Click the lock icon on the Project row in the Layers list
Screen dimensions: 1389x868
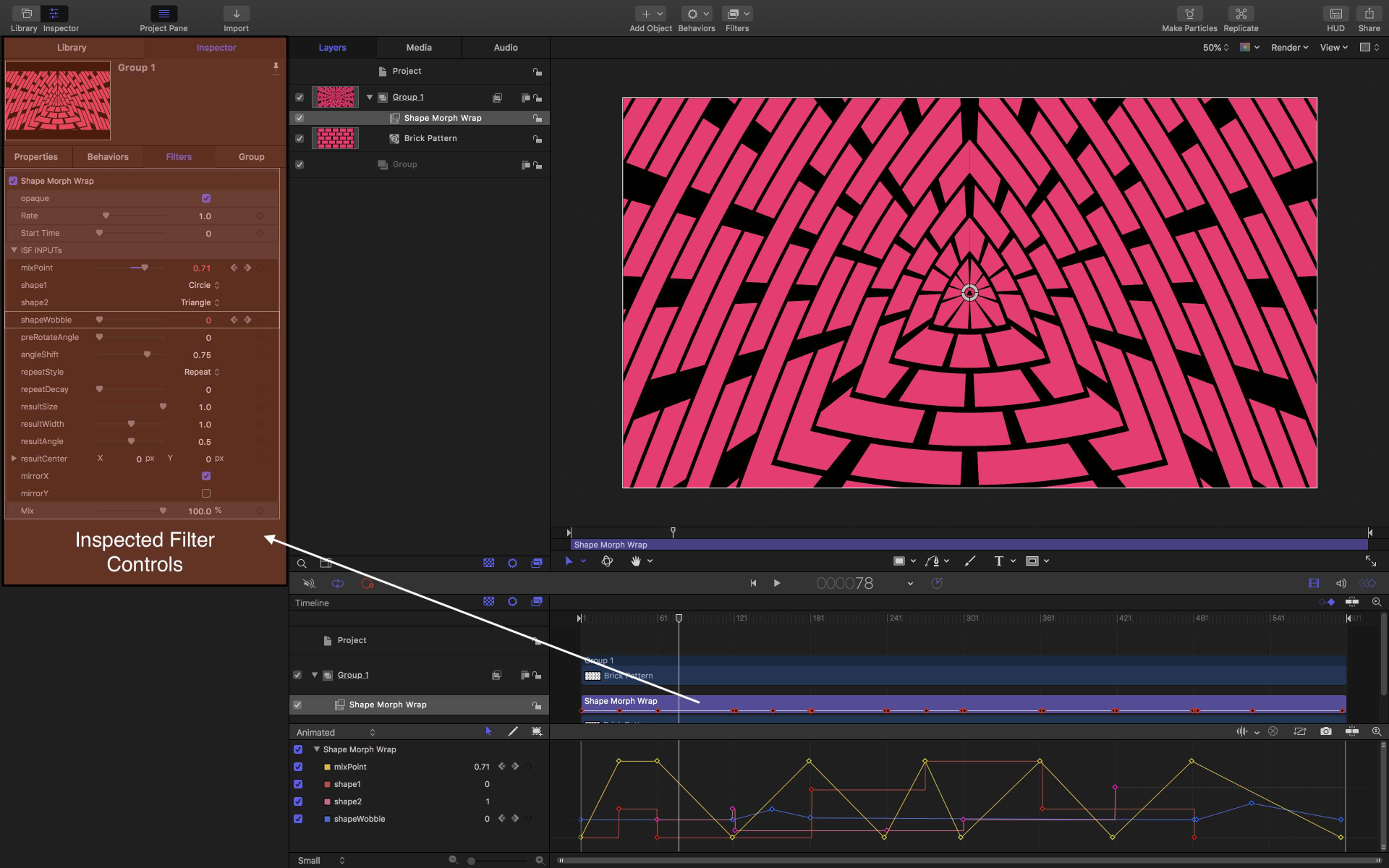coord(538,72)
